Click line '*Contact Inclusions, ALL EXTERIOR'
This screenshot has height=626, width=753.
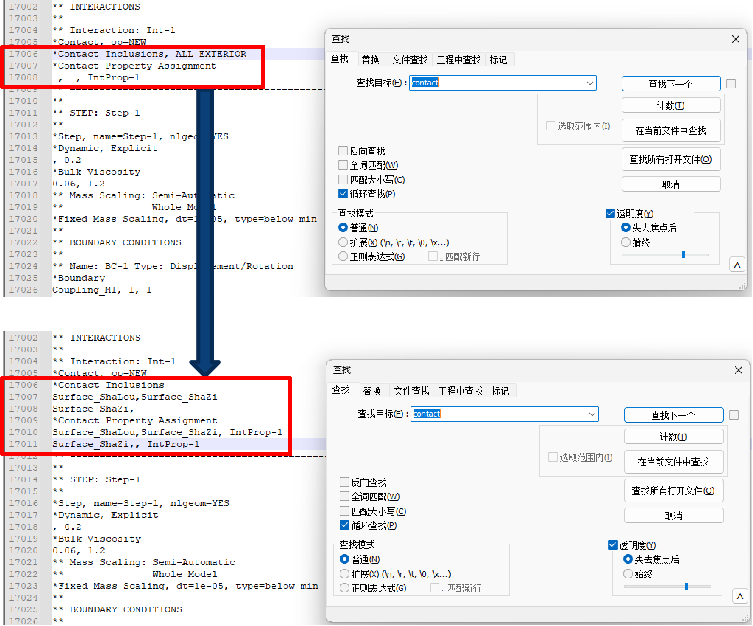pyautogui.click(x=149, y=54)
